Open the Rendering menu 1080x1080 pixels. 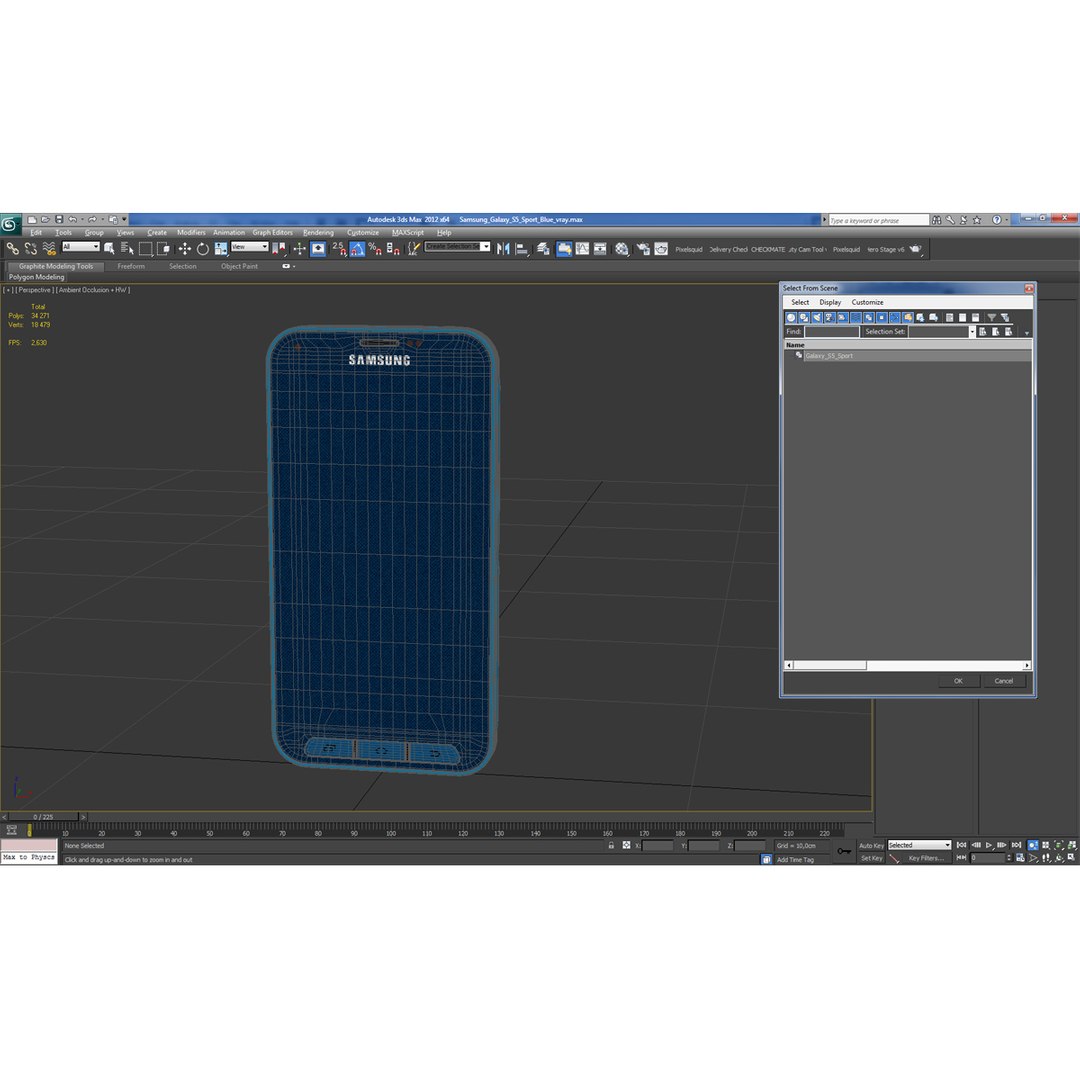pos(318,233)
